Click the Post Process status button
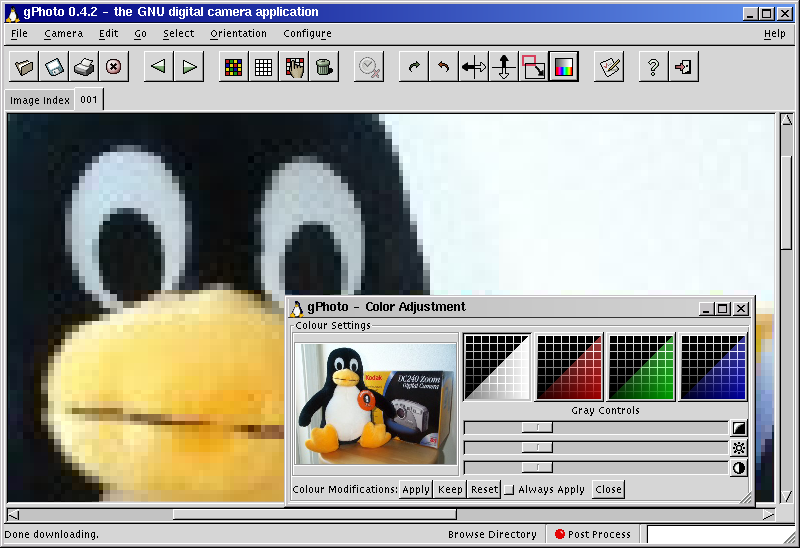 click(594, 534)
